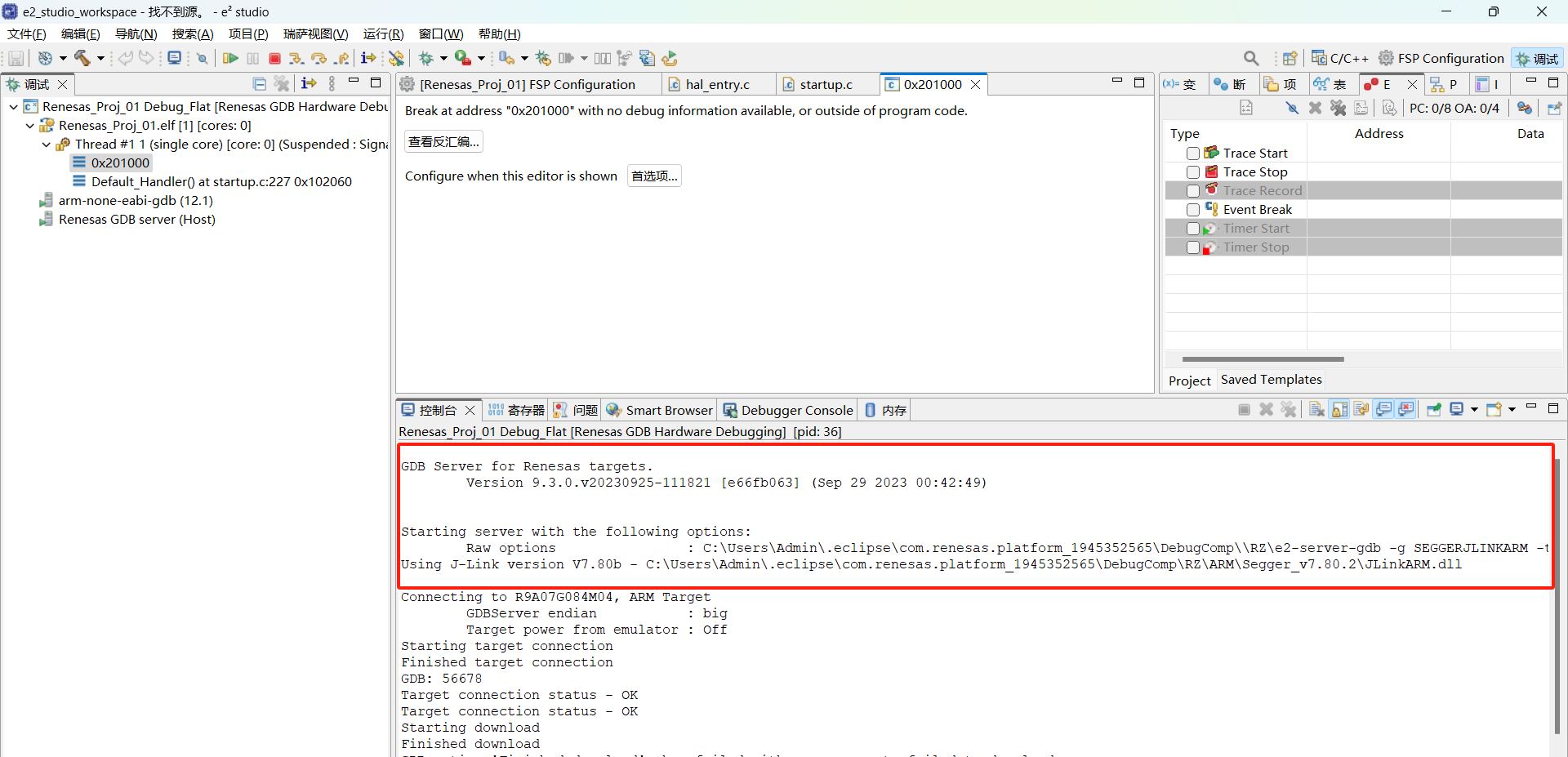This screenshot has height=757, width=1568.
Task: Toggle Instruction Stepping Mode in main toolbar
Action: (368, 58)
